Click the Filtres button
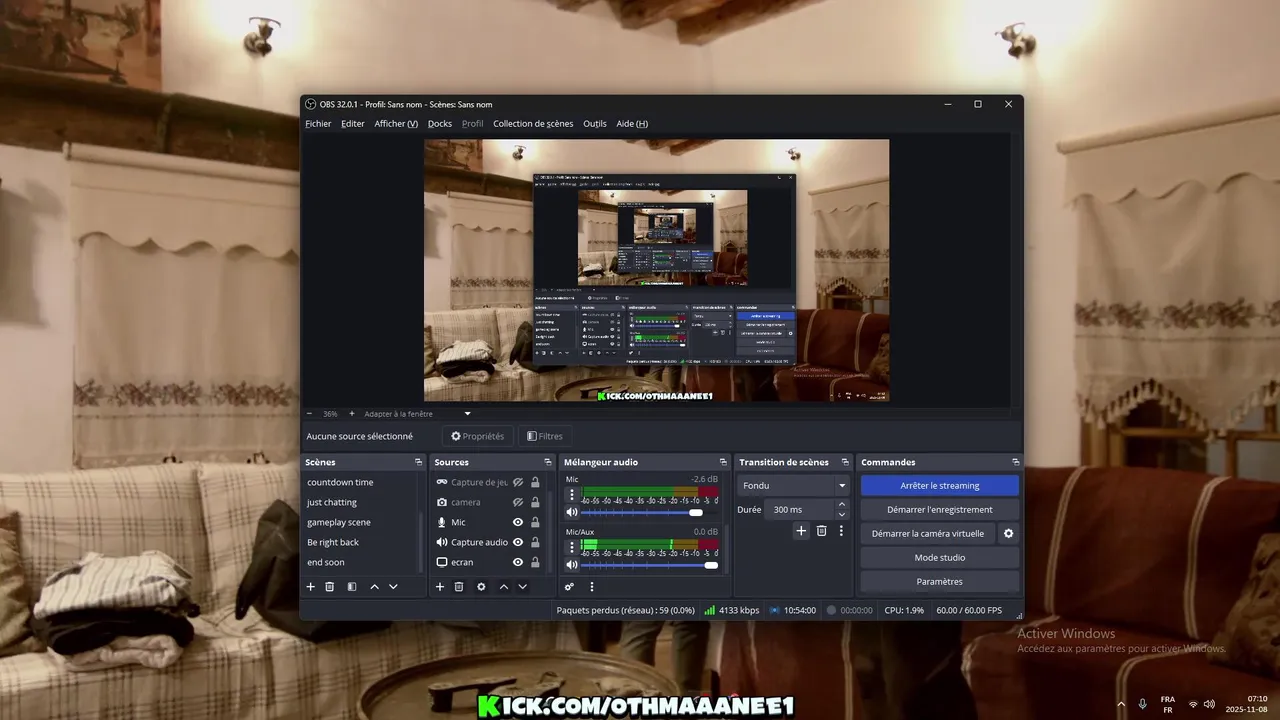The width and height of the screenshot is (1280, 720). click(545, 436)
